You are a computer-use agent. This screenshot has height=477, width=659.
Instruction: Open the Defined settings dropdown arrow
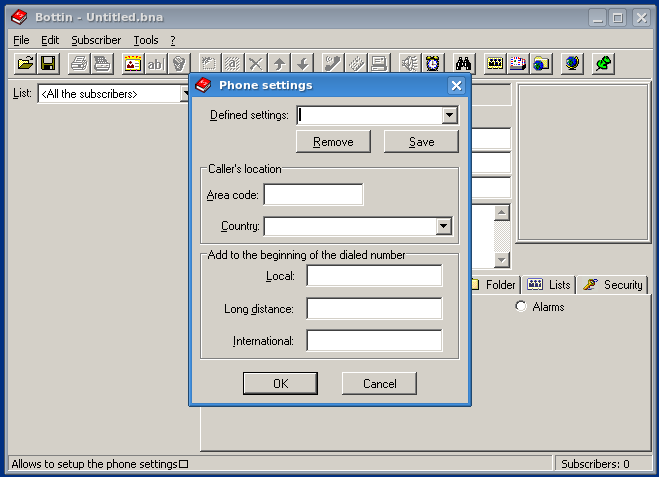449,115
